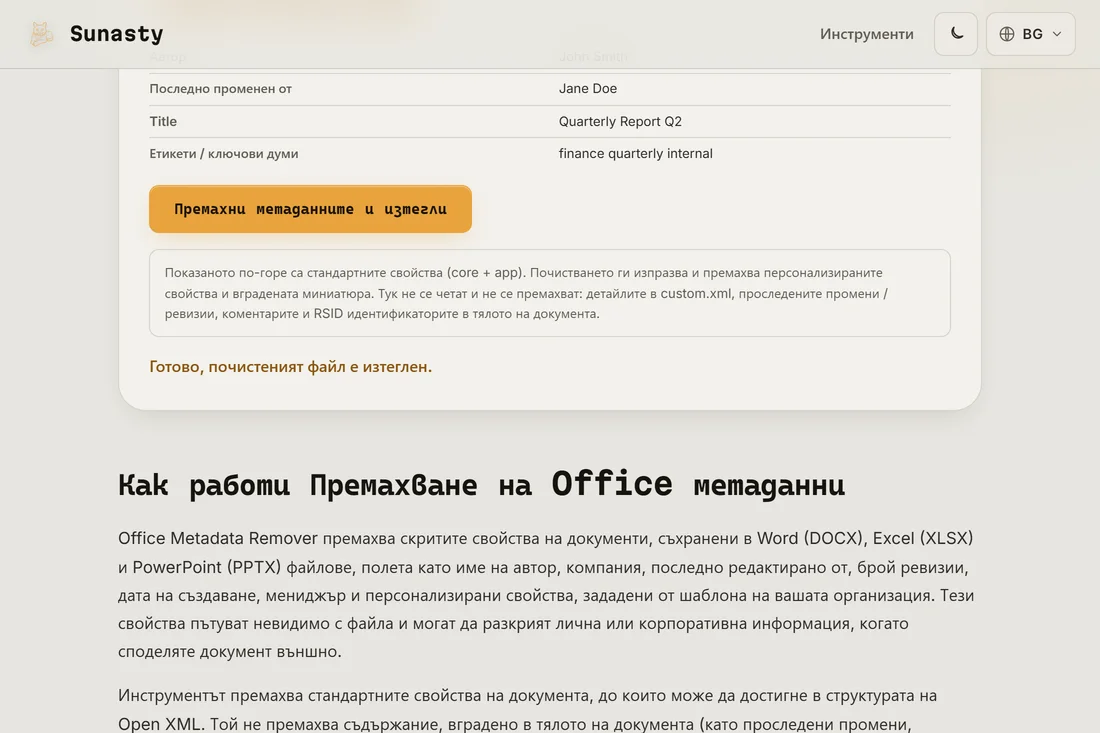Click the info note about core + app properties
1100x733 pixels.
click(549, 293)
